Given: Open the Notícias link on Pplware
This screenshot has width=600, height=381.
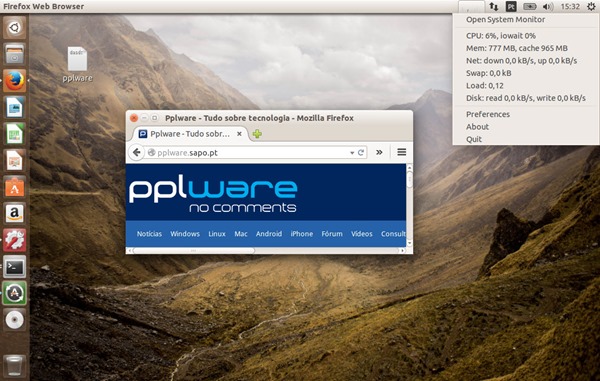Looking at the screenshot, I should [x=149, y=234].
